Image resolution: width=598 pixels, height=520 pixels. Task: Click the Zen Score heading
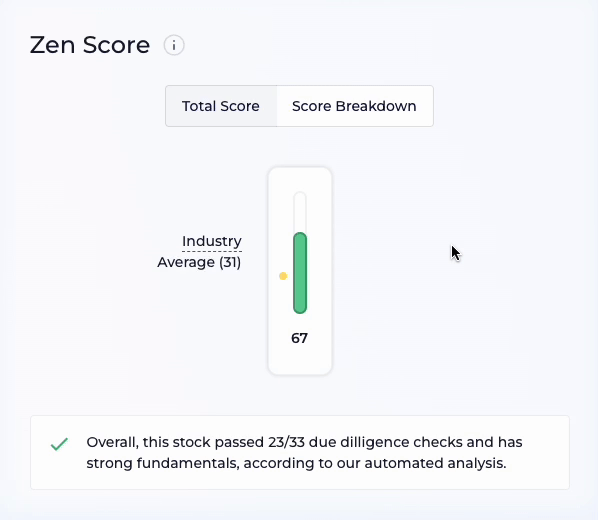tap(90, 45)
